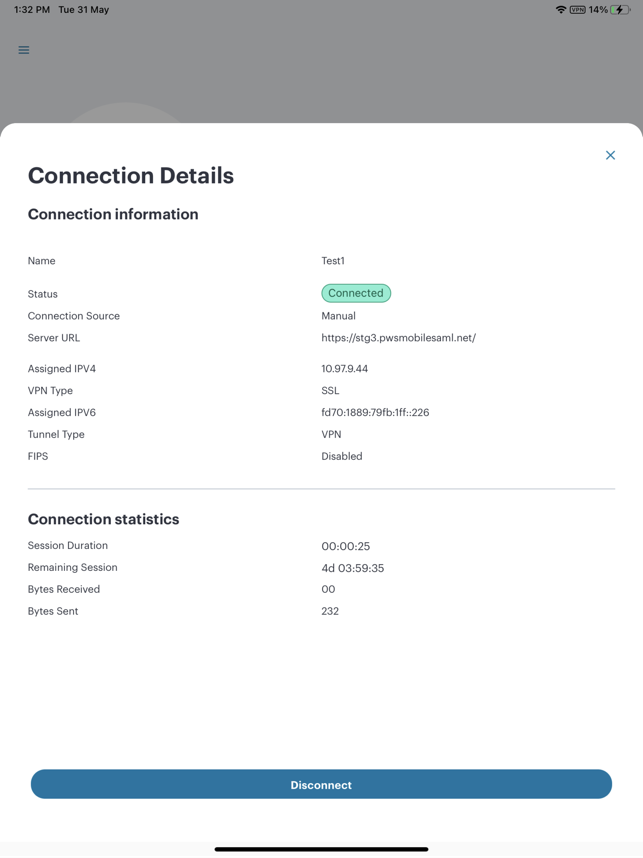Open the Server URL https://stg3.pwsmobilesaml.net/

pos(398,338)
